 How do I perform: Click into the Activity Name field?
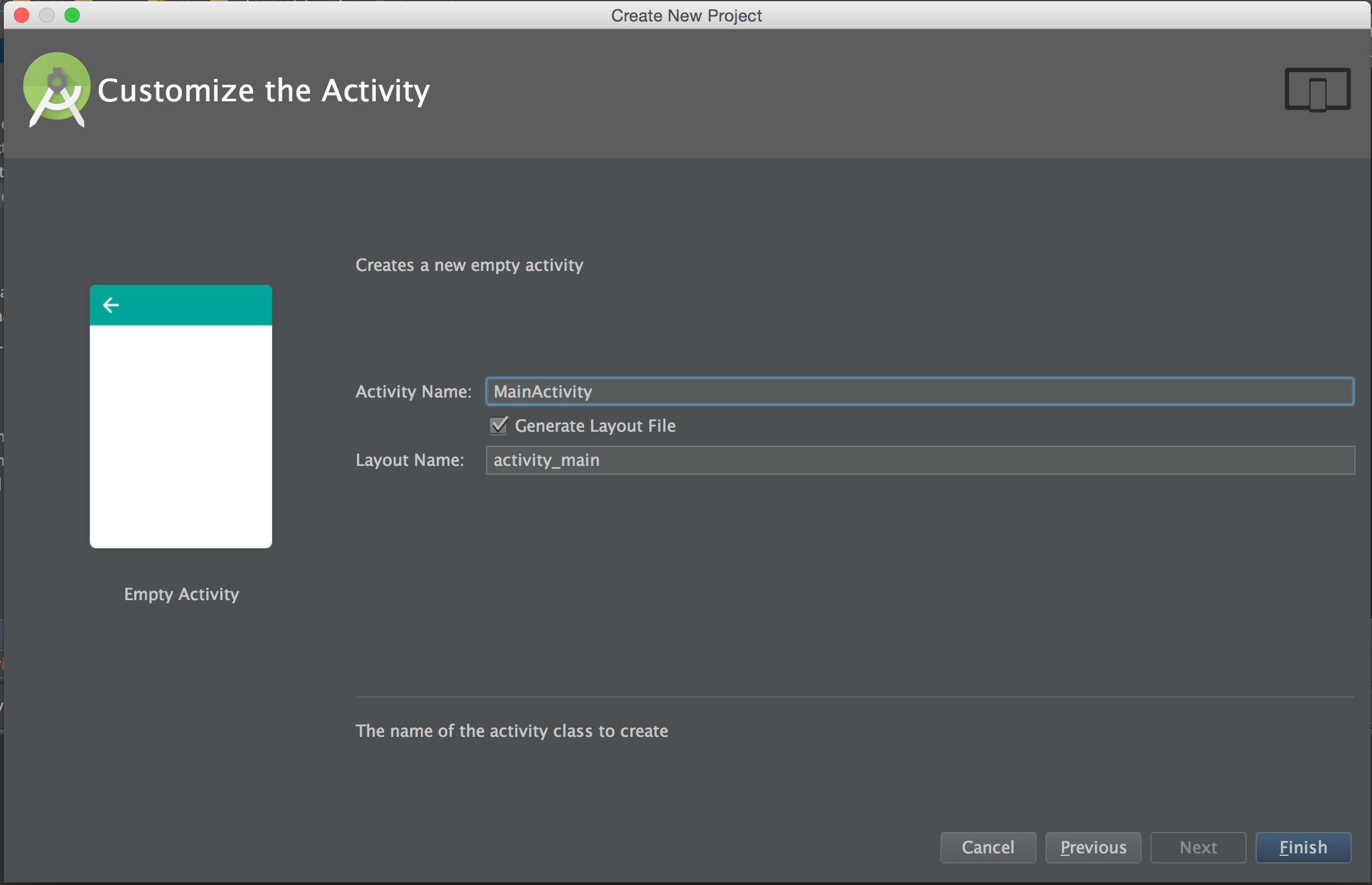click(x=919, y=391)
